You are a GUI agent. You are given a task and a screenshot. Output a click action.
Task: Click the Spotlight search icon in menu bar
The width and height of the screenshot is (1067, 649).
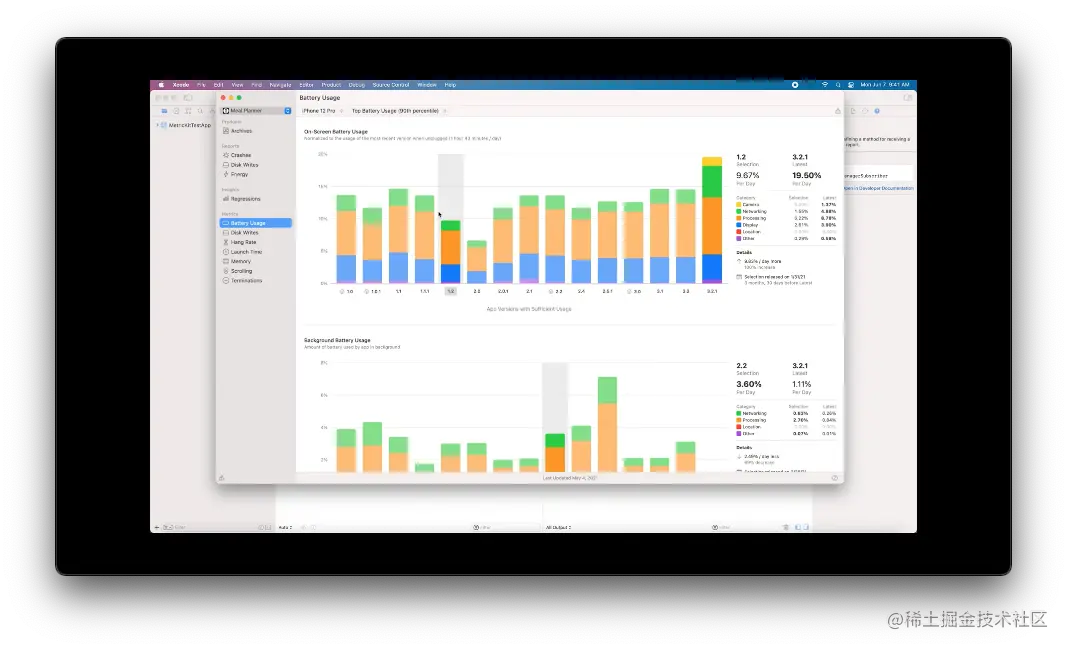coord(838,85)
